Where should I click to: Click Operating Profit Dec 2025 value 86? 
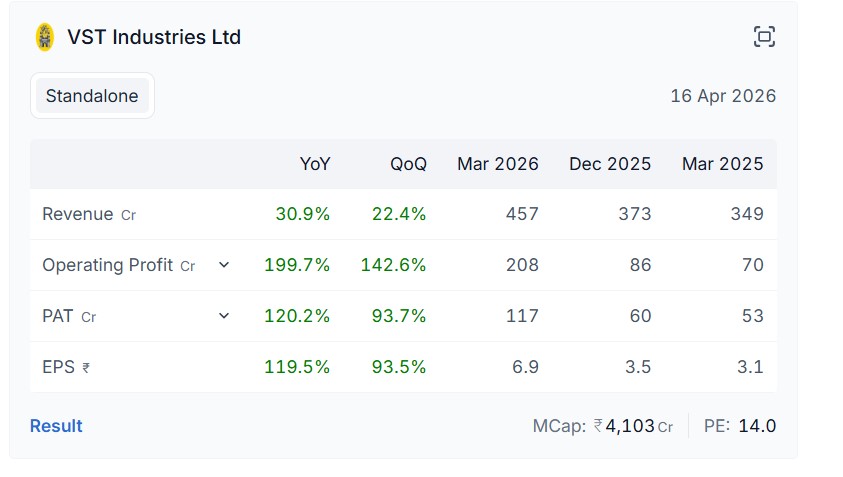coord(640,265)
